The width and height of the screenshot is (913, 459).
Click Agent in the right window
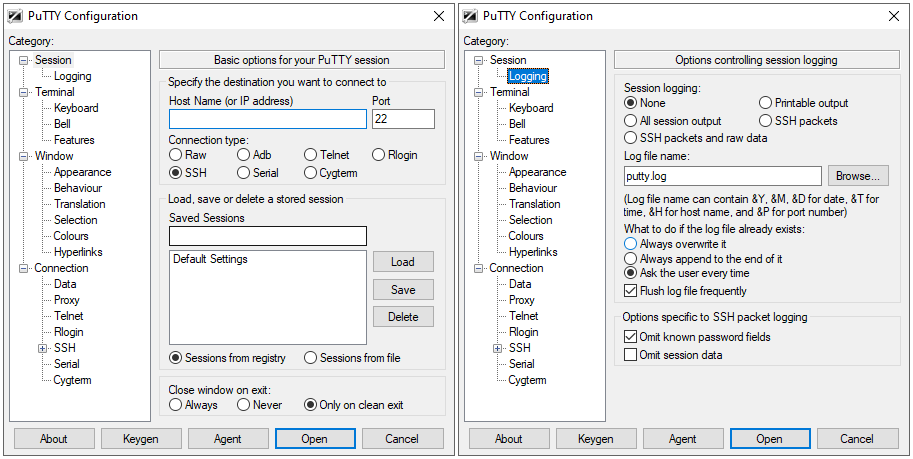683,439
